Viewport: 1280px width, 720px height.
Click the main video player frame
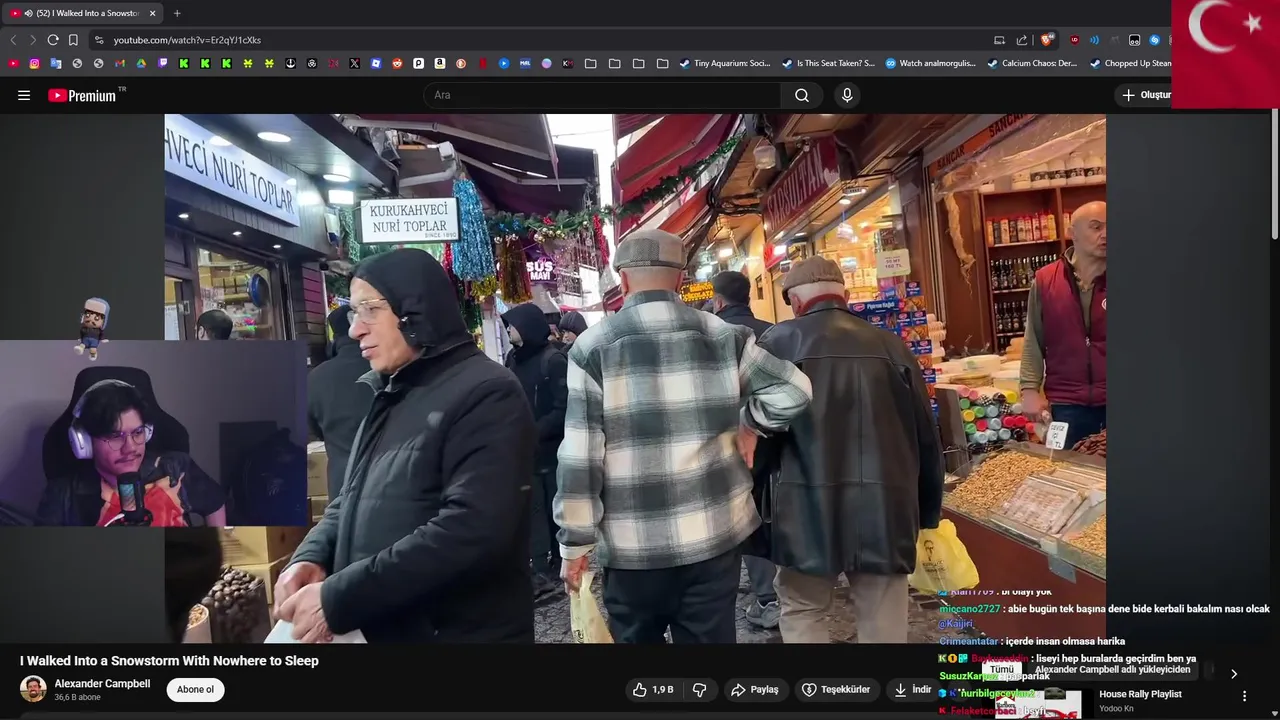point(635,378)
